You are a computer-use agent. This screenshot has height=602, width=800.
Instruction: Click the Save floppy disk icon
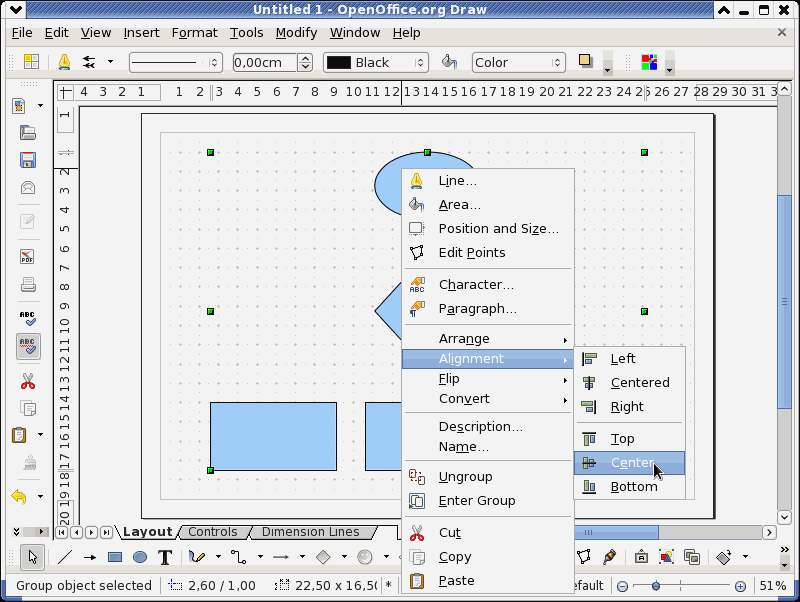[x=28, y=160]
